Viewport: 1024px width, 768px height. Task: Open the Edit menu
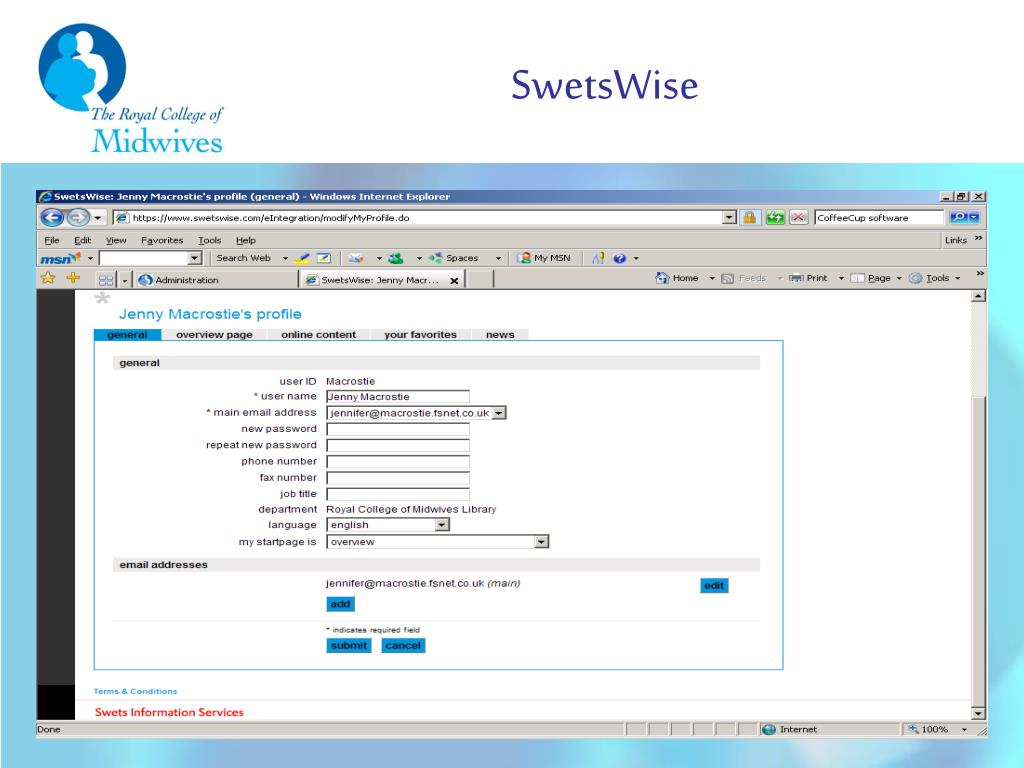(82, 240)
